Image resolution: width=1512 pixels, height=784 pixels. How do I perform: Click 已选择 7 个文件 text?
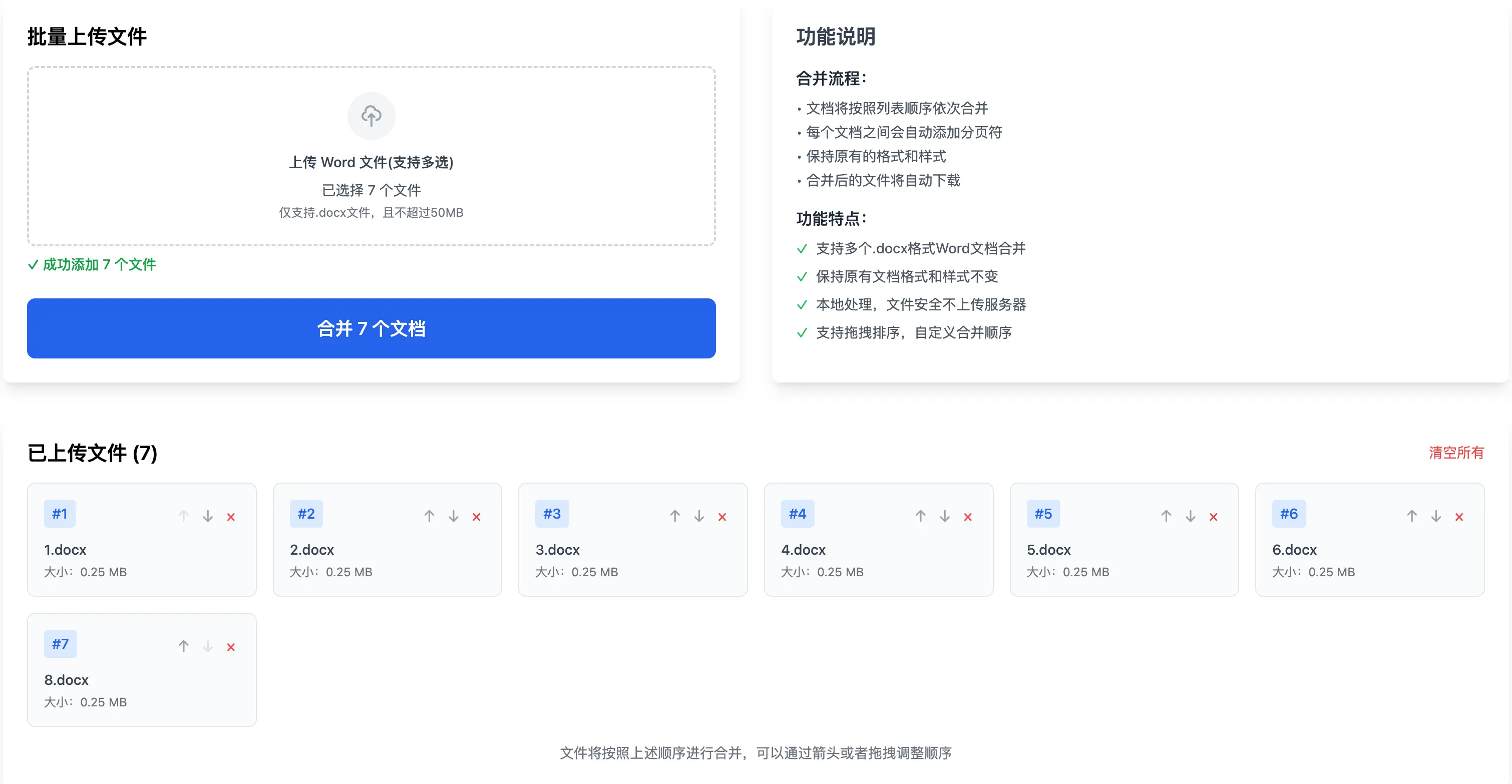(371, 190)
